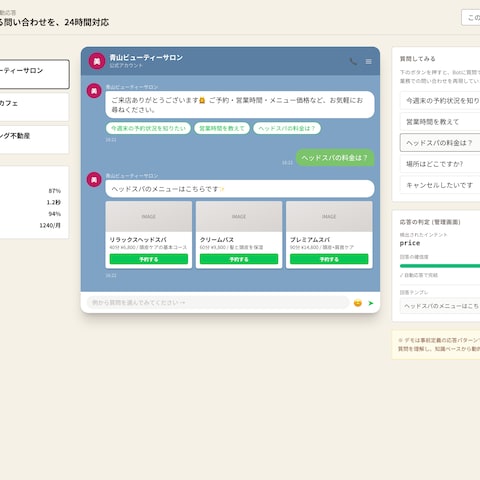Tap quick reply ヘッドスパの料金は？ chip in chat
The width and height of the screenshot is (480, 480).
point(287,128)
